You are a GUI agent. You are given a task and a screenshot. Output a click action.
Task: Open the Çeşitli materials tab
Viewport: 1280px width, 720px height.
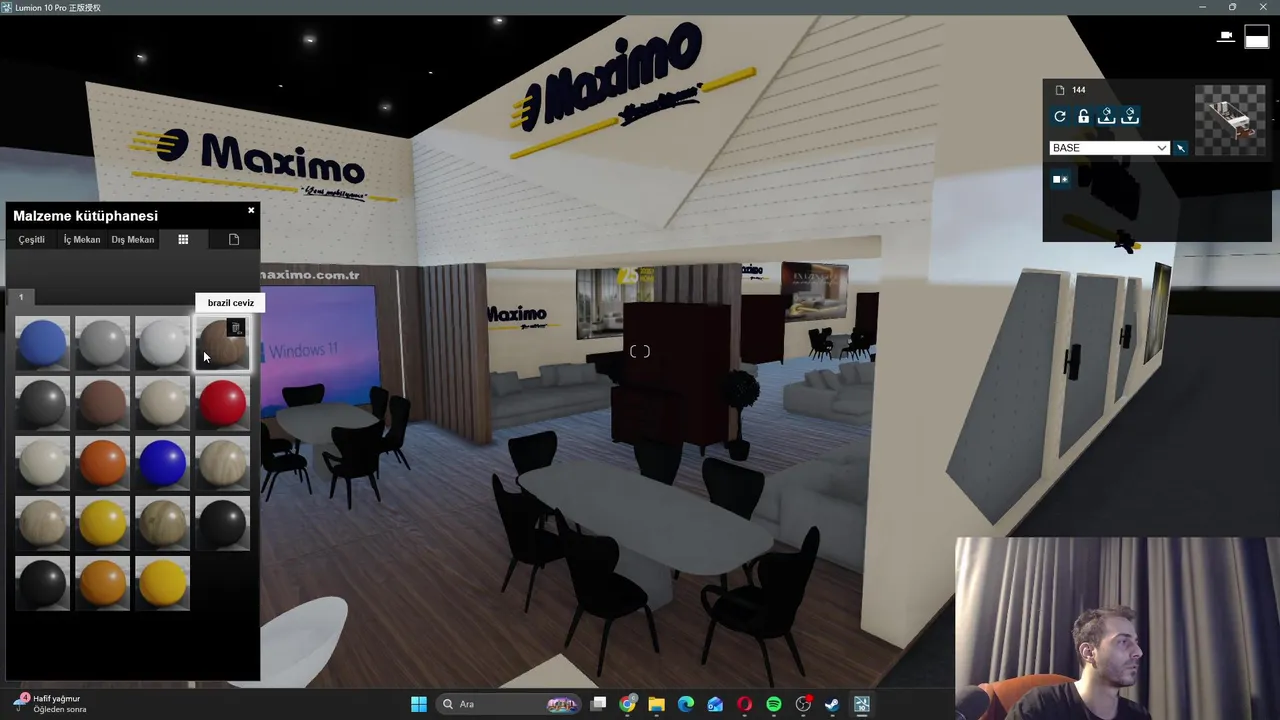click(x=31, y=240)
